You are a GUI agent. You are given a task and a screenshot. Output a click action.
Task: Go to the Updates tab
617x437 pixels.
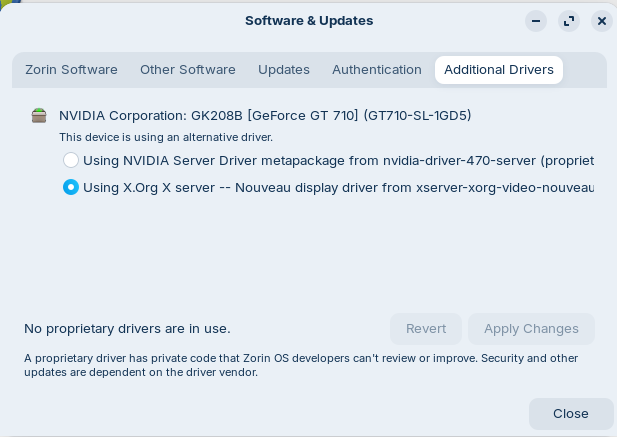tap(284, 70)
